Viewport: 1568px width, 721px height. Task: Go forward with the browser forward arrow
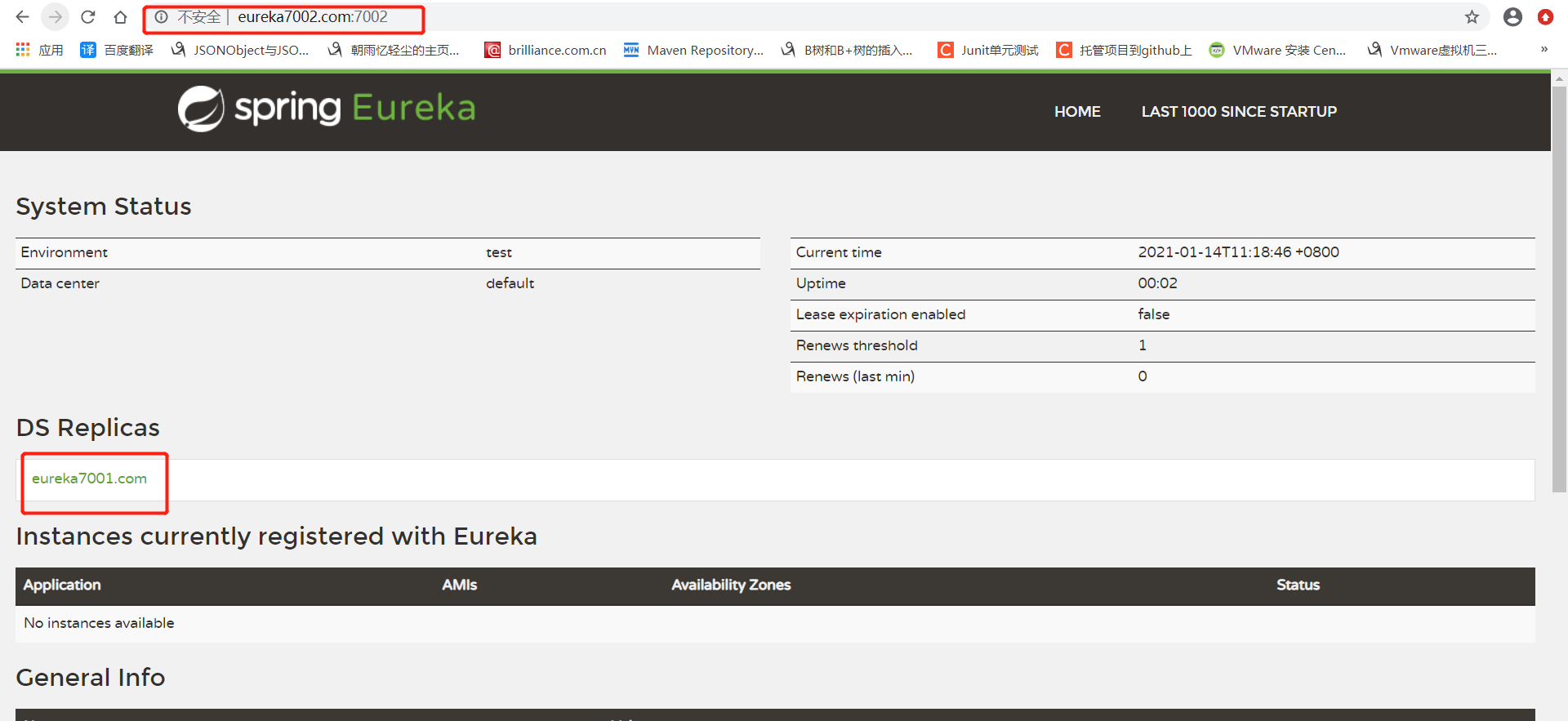coord(55,17)
